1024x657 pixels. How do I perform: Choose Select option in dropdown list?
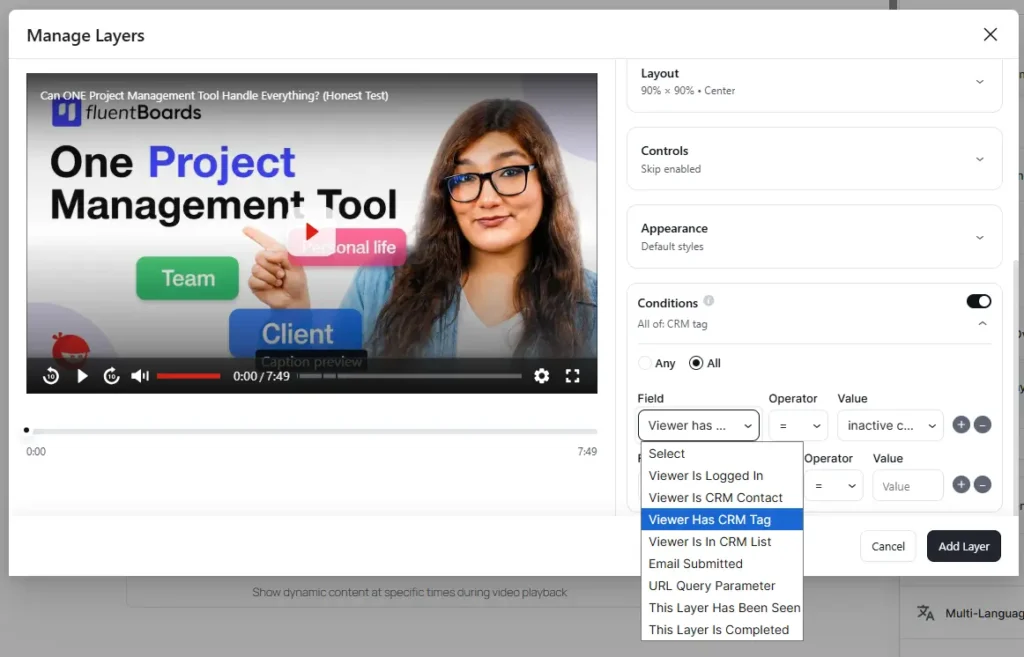[722, 454]
